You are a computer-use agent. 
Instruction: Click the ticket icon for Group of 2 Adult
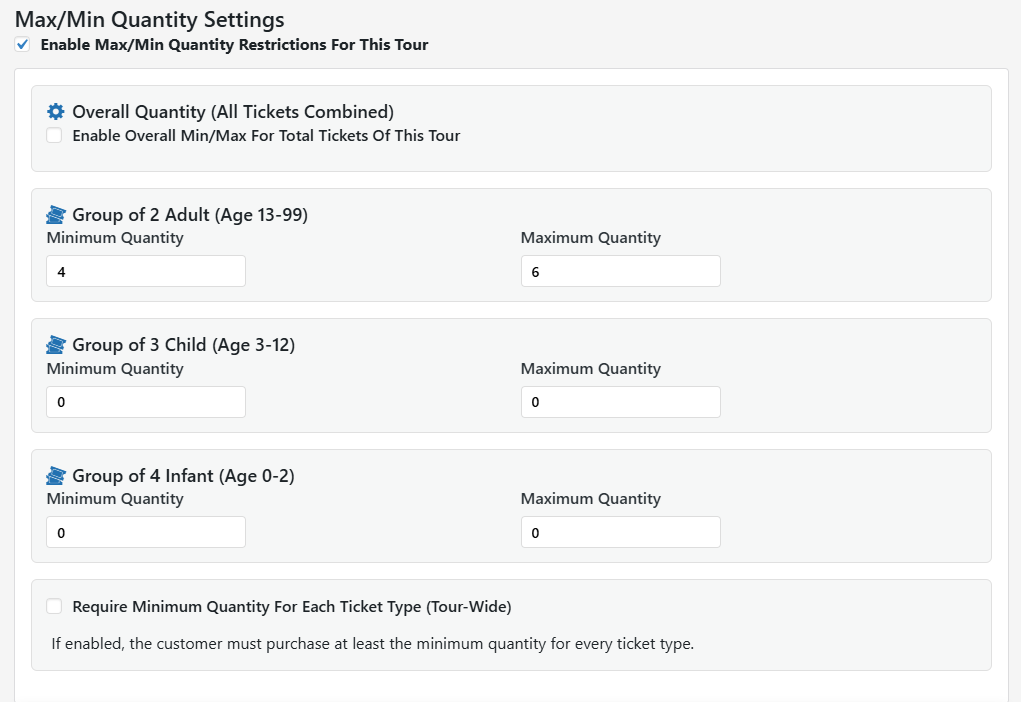pyautogui.click(x=56, y=215)
